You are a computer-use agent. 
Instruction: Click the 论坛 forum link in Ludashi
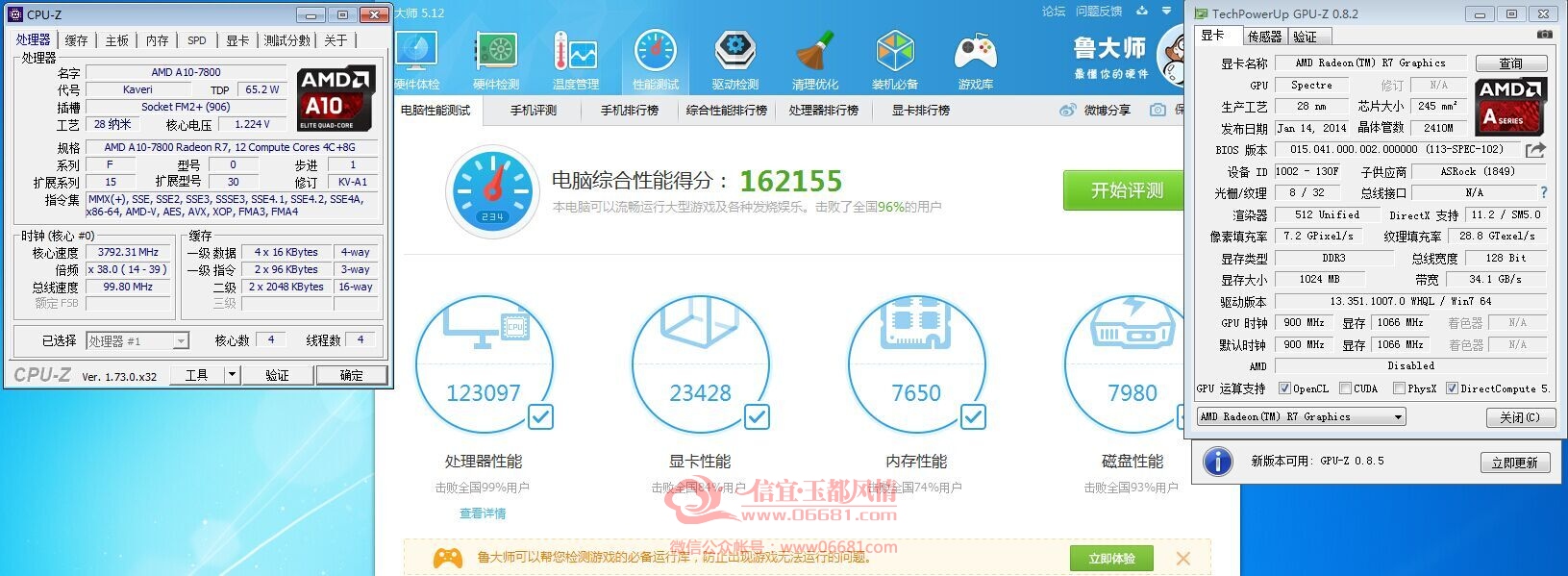(1054, 12)
